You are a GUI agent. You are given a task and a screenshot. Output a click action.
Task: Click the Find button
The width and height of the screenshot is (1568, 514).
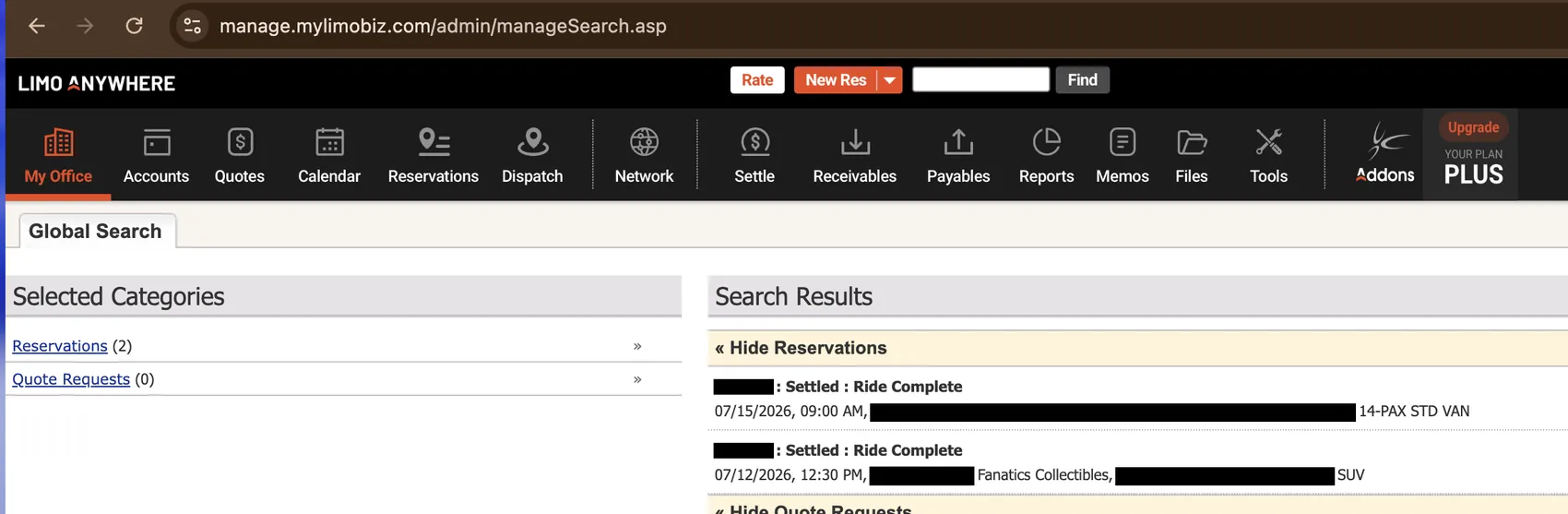pos(1083,80)
